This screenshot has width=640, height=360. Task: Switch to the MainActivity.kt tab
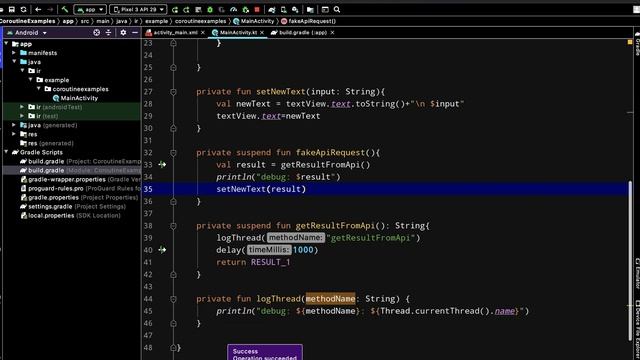[238, 33]
